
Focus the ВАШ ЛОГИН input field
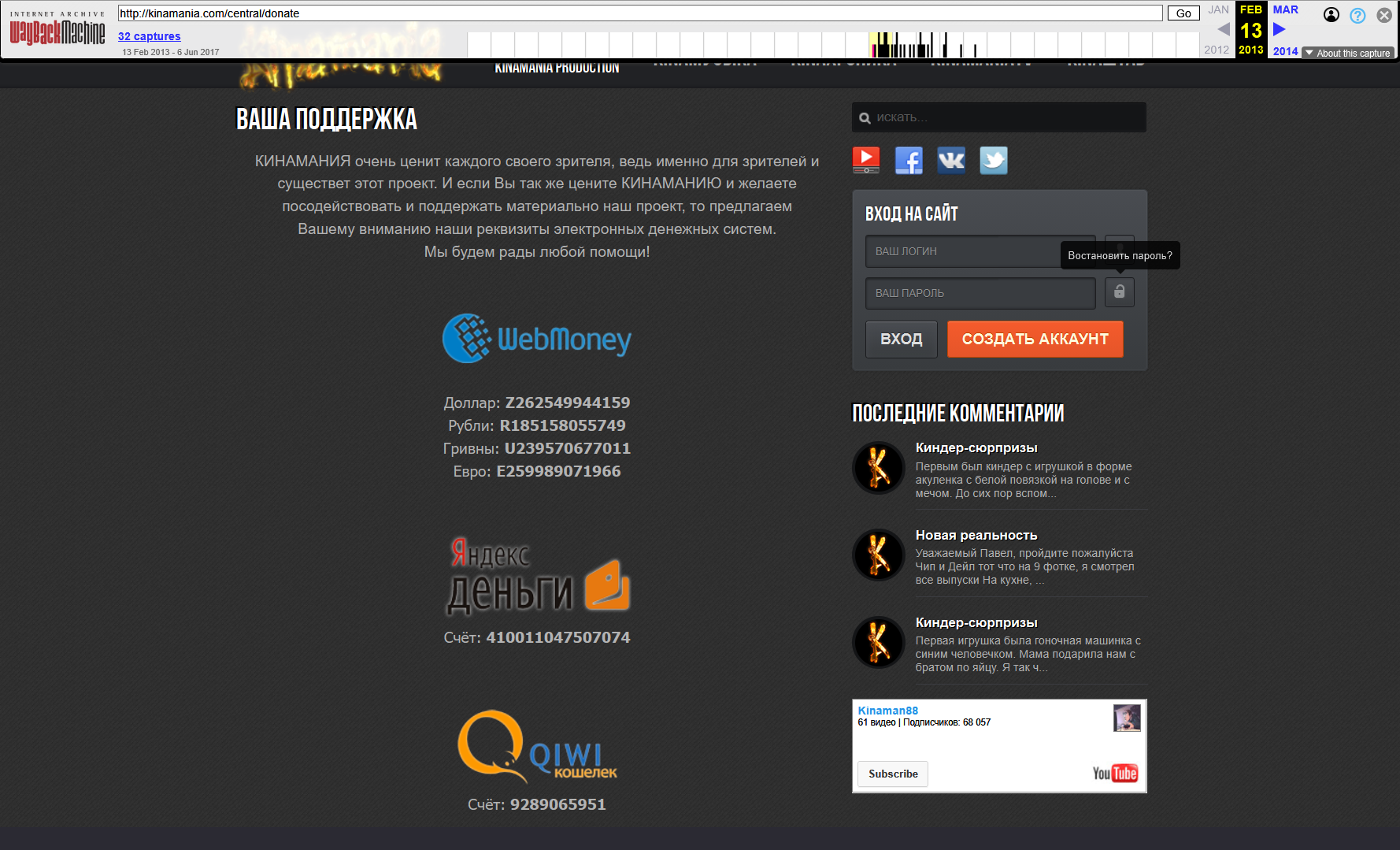[980, 251]
